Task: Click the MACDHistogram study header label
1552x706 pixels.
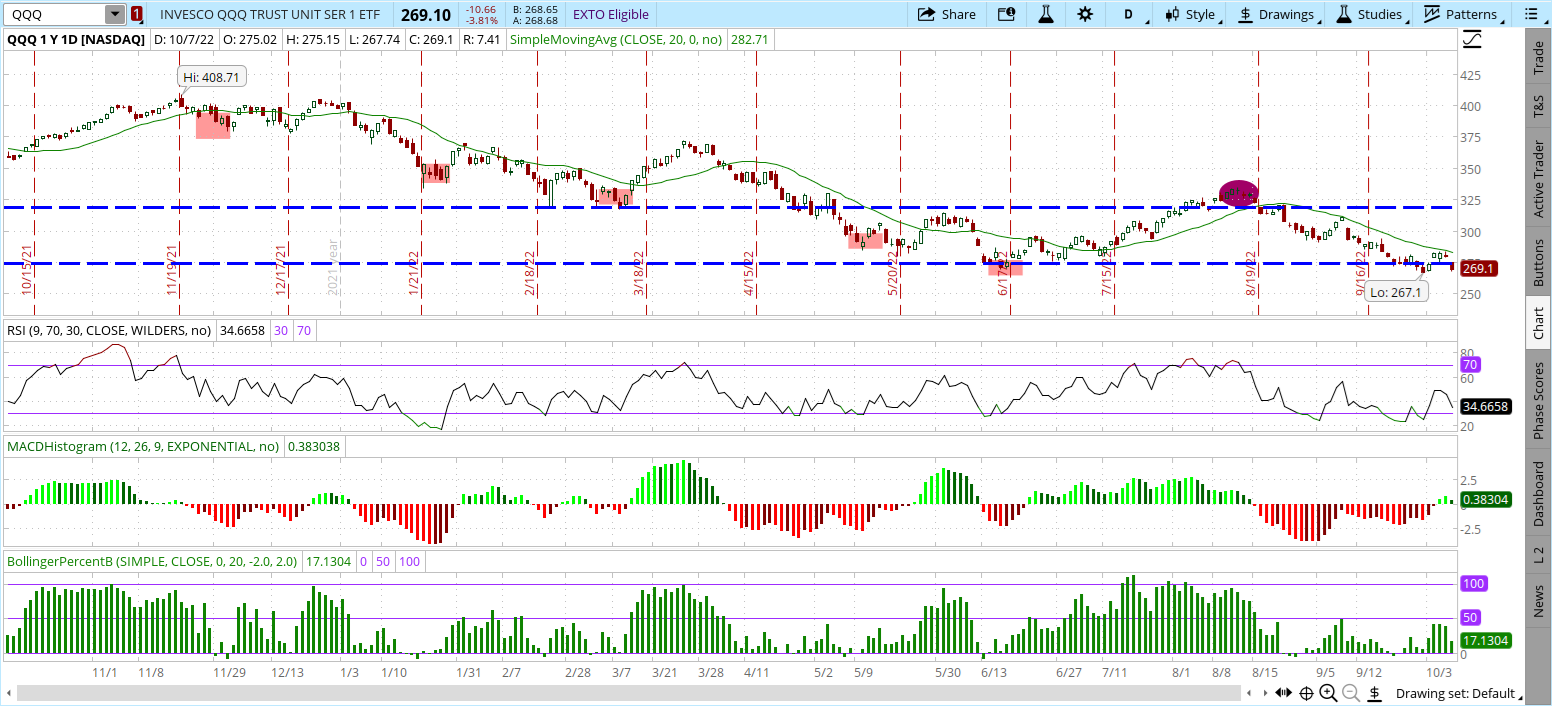Action: [145, 446]
